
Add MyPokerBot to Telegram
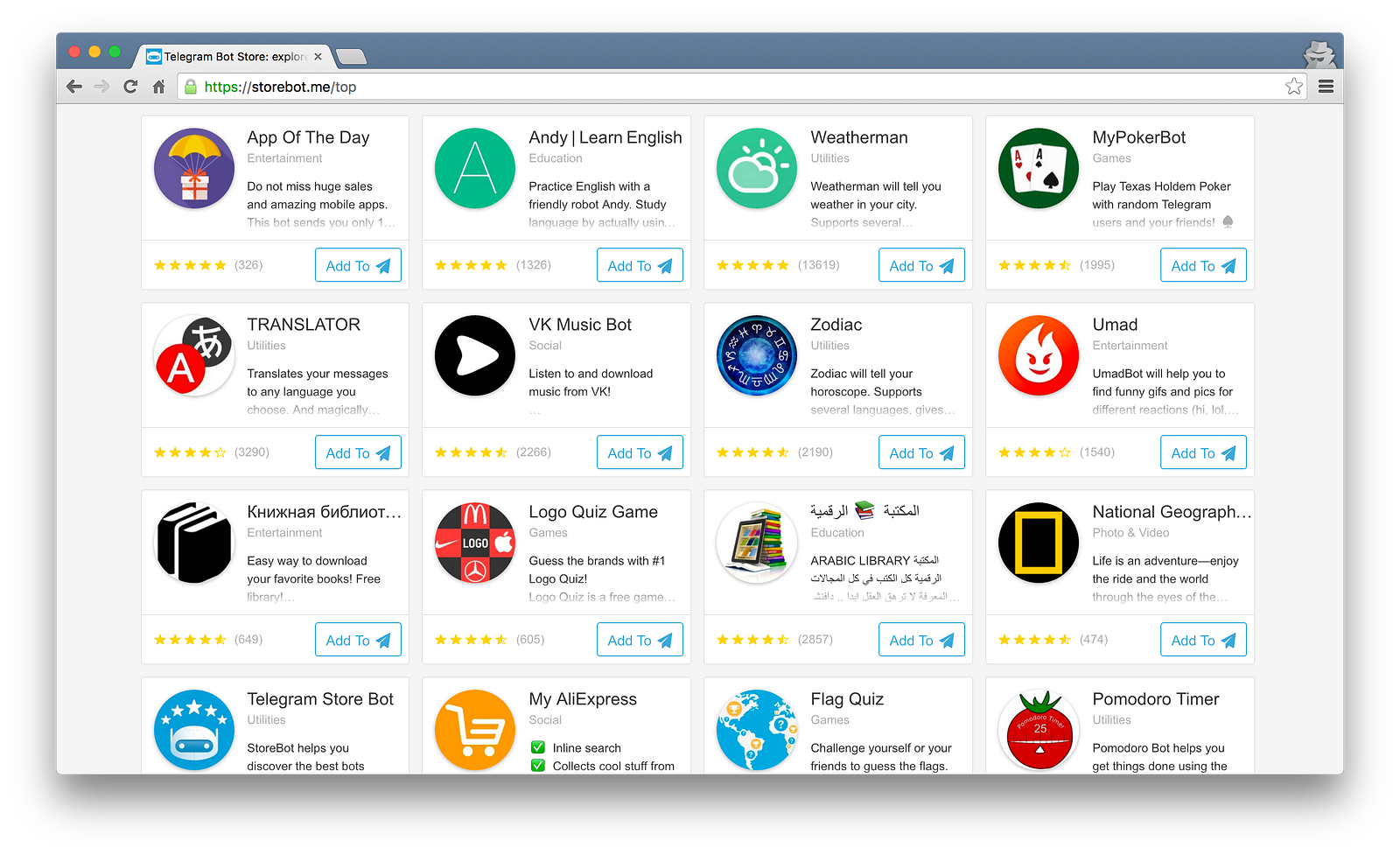(1203, 265)
